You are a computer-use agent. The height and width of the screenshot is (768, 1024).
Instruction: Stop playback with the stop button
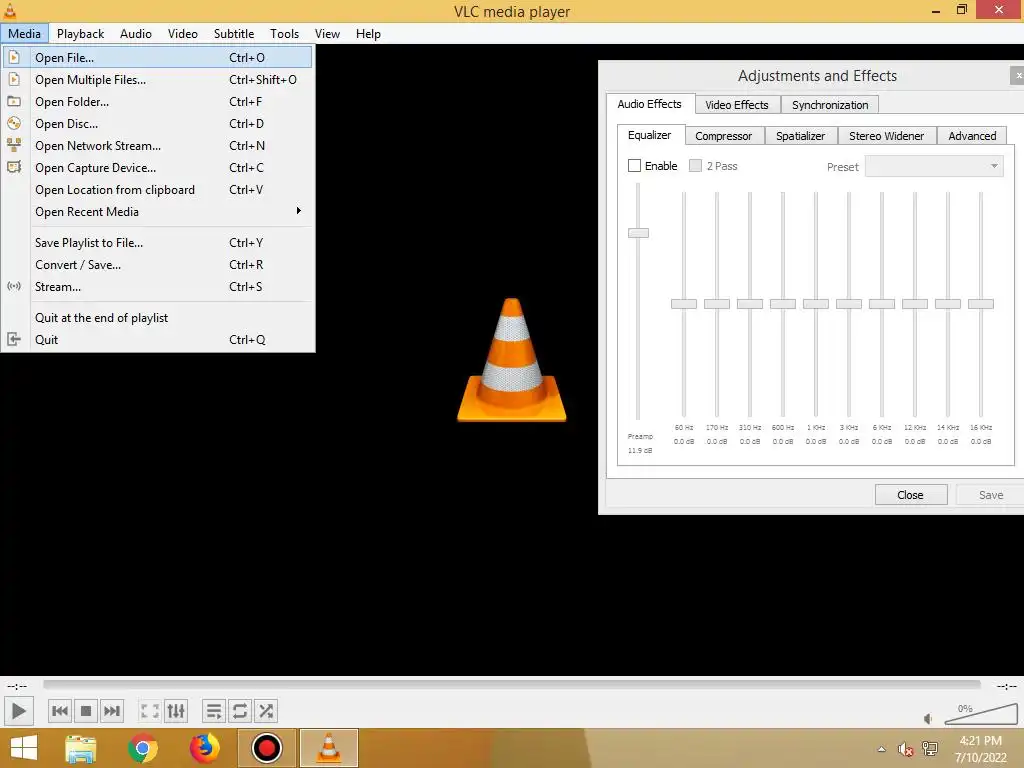(x=86, y=711)
